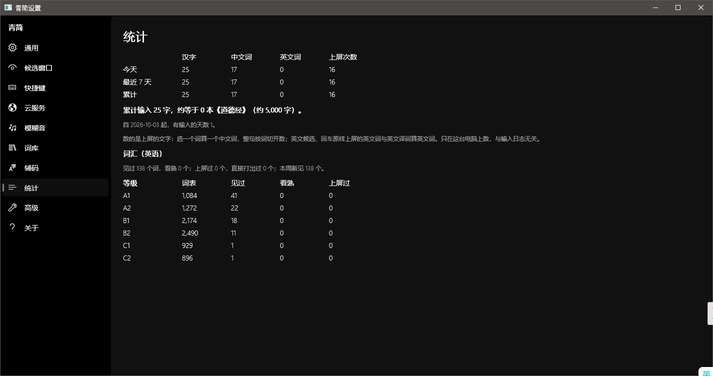The height and width of the screenshot is (376, 713).
Task: Click the 统计 list-lines icon
Action: pyautogui.click(x=12, y=187)
